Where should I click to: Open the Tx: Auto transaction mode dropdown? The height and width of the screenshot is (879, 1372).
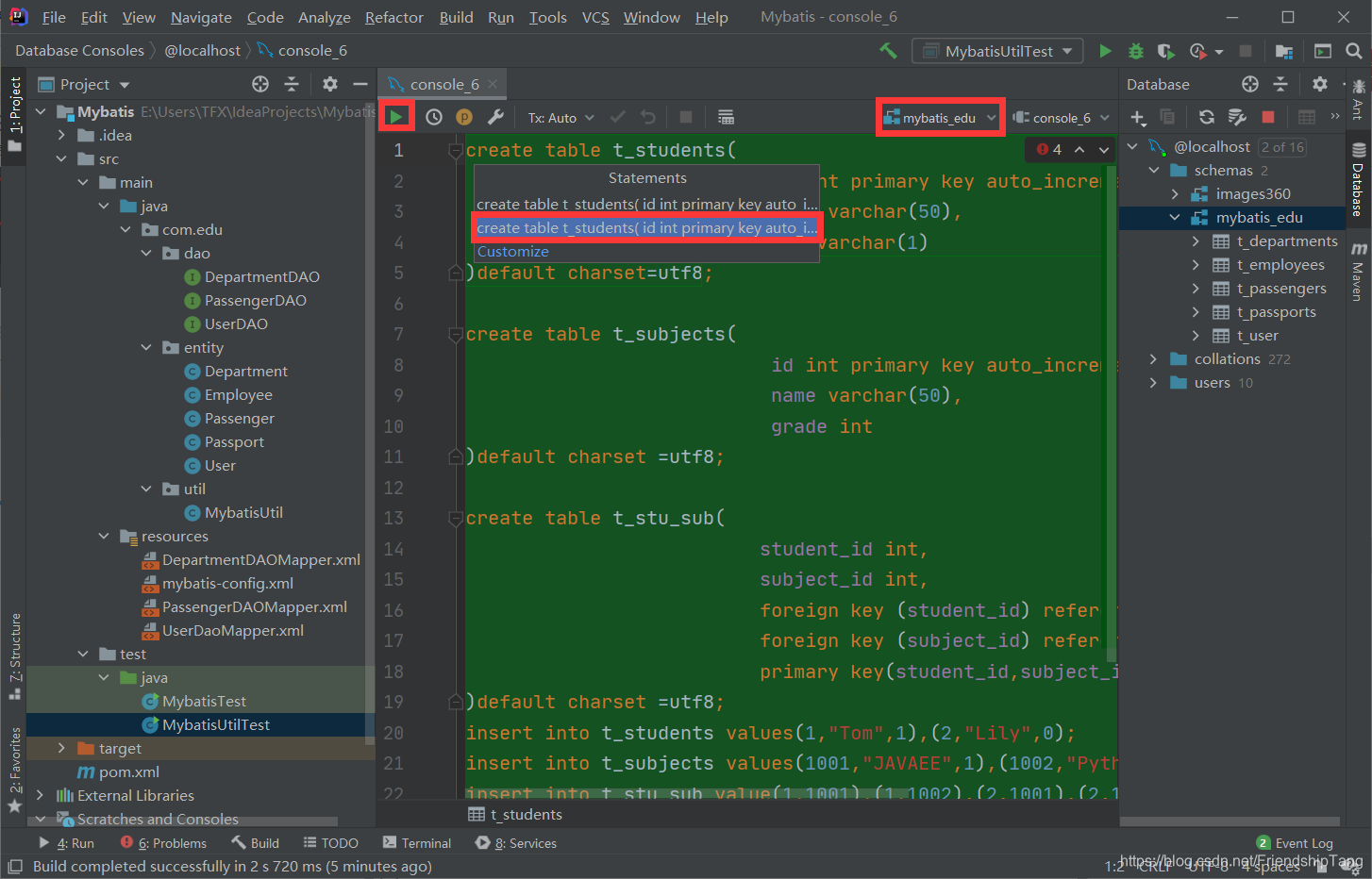tap(561, 118)
